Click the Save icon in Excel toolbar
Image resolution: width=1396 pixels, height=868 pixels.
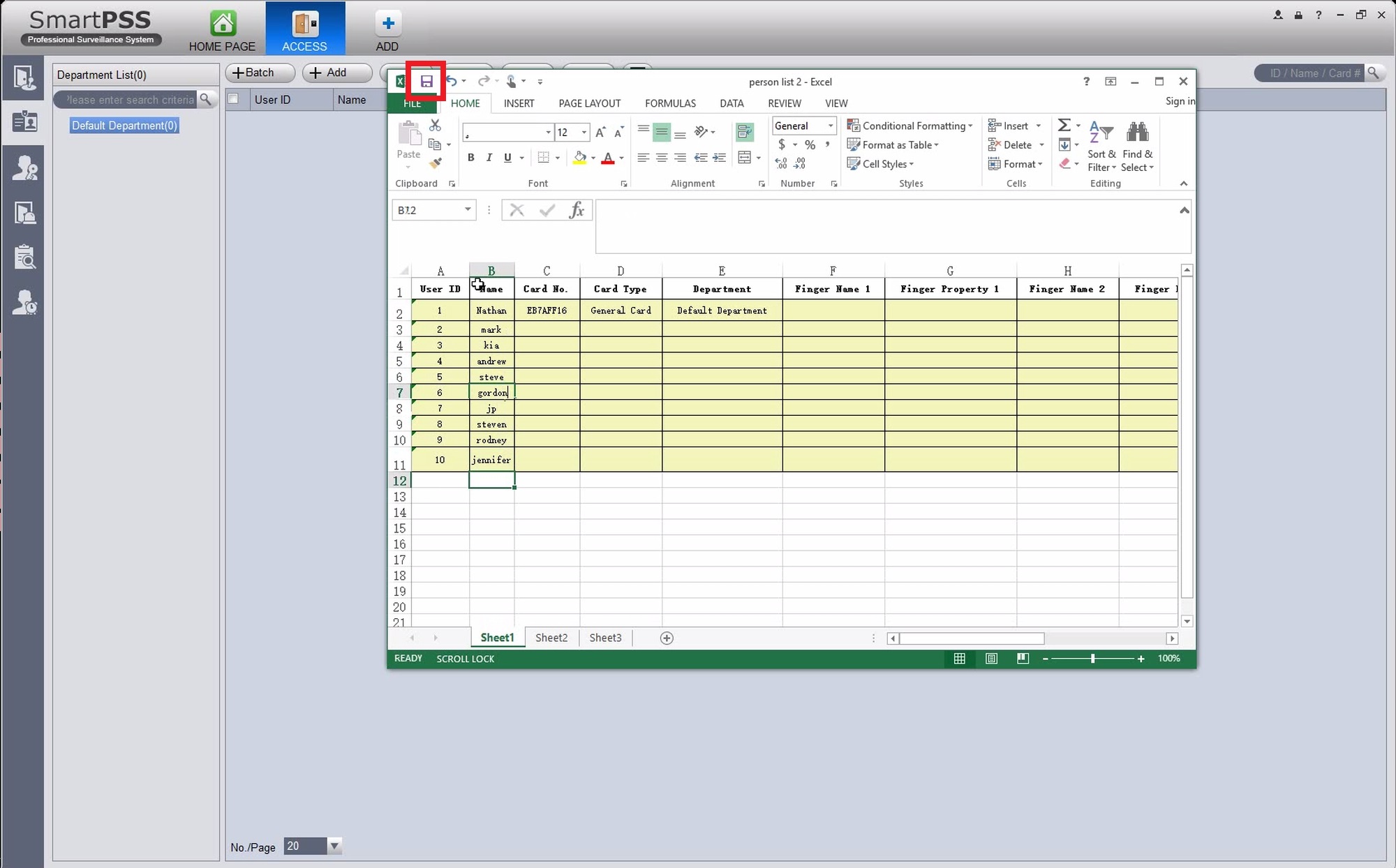[x=426, y=82]
